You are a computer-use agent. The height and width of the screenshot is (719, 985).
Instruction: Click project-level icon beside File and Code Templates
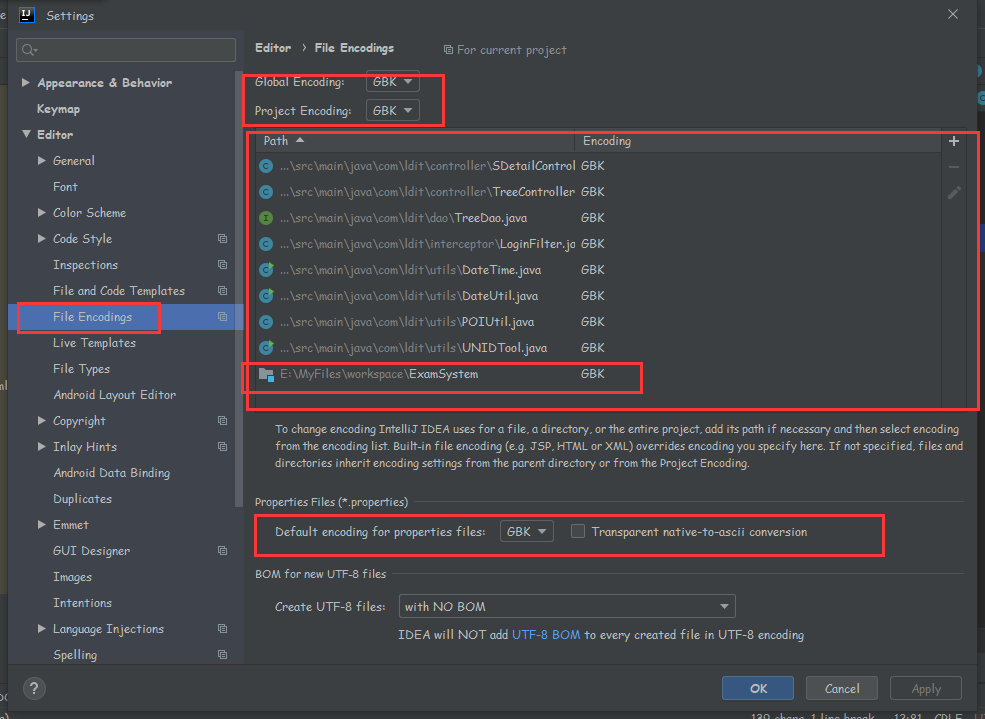pos(222,291)
